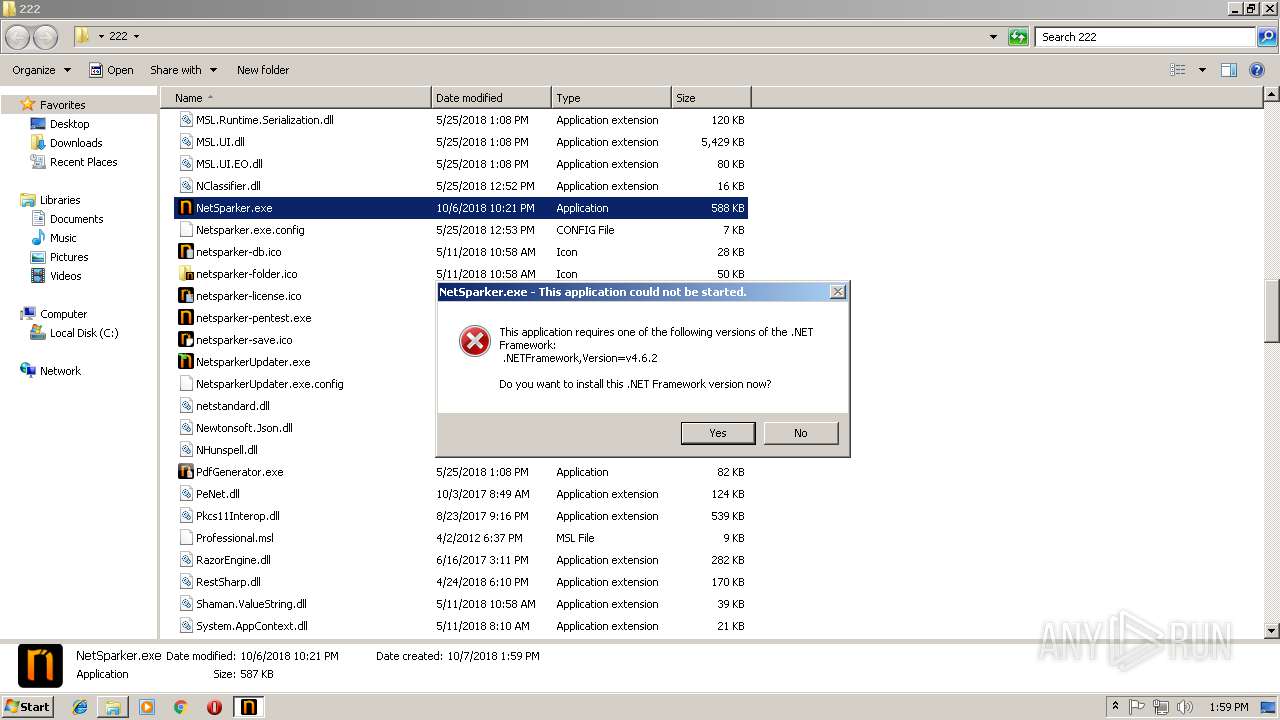Viewport: 1280px width, 720px height.
Task: Select the Netsparker.exe.config file icon
Action: pyautogui.click(x=185, y=230)
